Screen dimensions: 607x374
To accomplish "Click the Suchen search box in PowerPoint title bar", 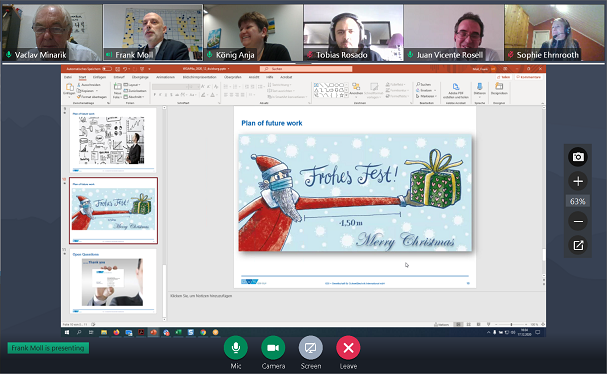I will (306, 69).
